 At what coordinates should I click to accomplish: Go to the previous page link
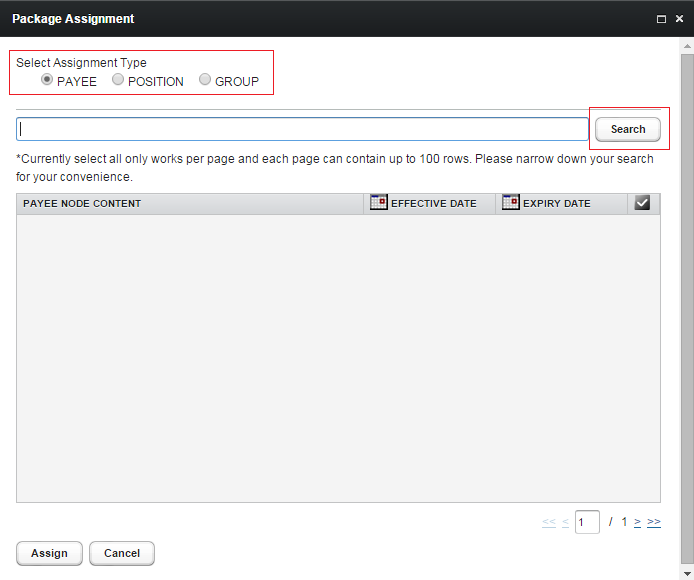click(x=565, y=522)
